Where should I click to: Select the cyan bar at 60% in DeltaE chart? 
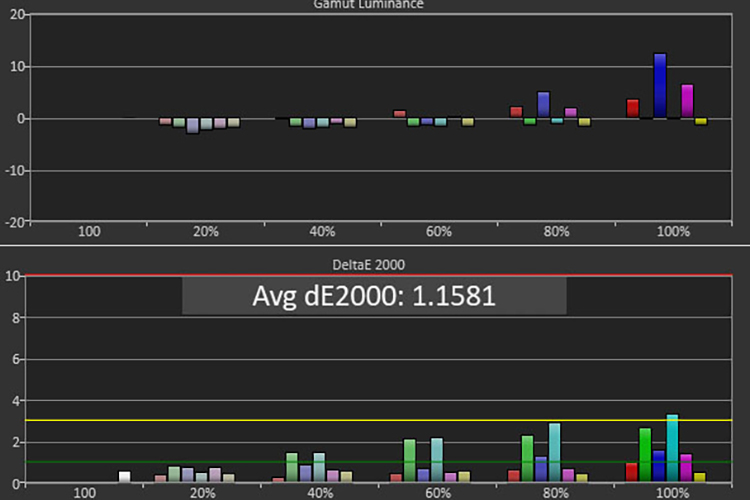[x=436, y=460]
